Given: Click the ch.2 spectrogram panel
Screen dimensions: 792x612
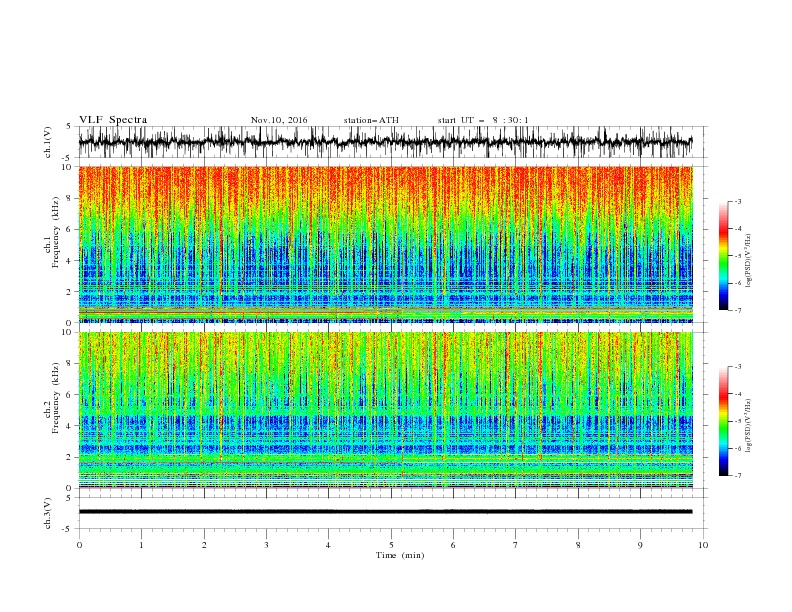Looking at the screenshot, I should pos(385,410).
